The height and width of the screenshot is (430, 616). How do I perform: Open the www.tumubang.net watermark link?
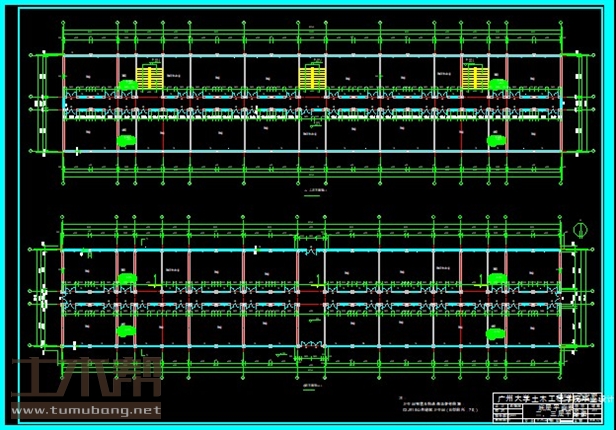[x=85, y=410]
